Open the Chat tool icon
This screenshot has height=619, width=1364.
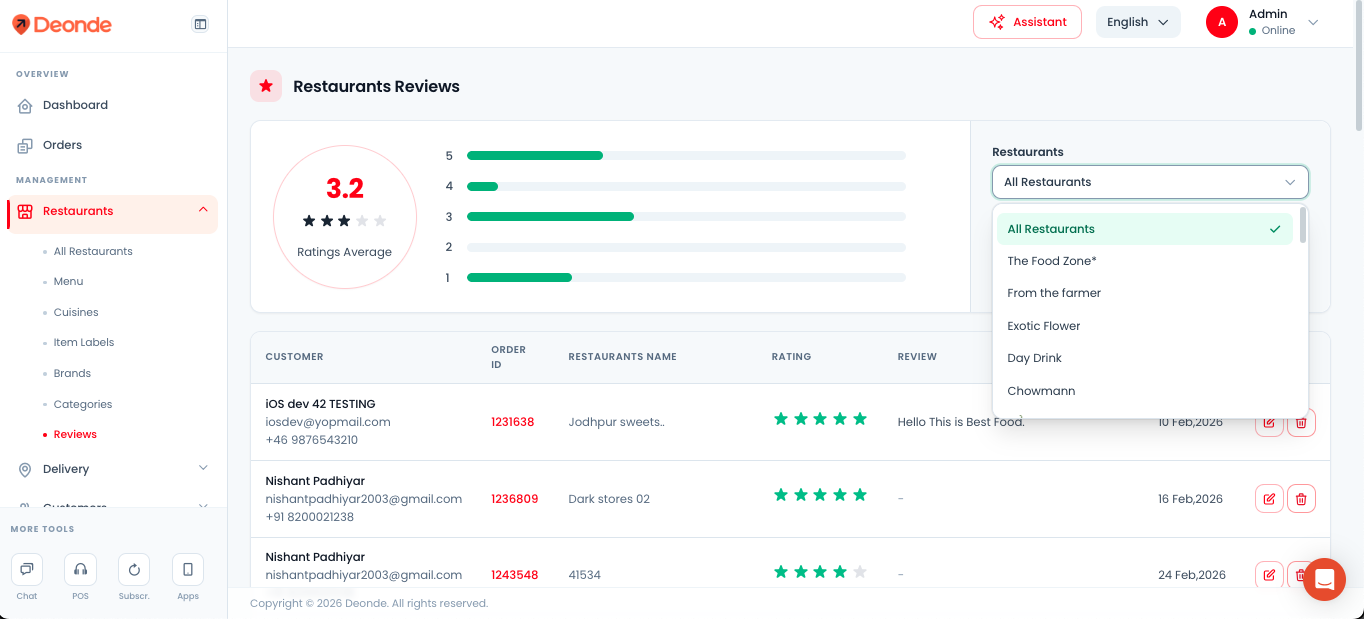tap(27, 569)
